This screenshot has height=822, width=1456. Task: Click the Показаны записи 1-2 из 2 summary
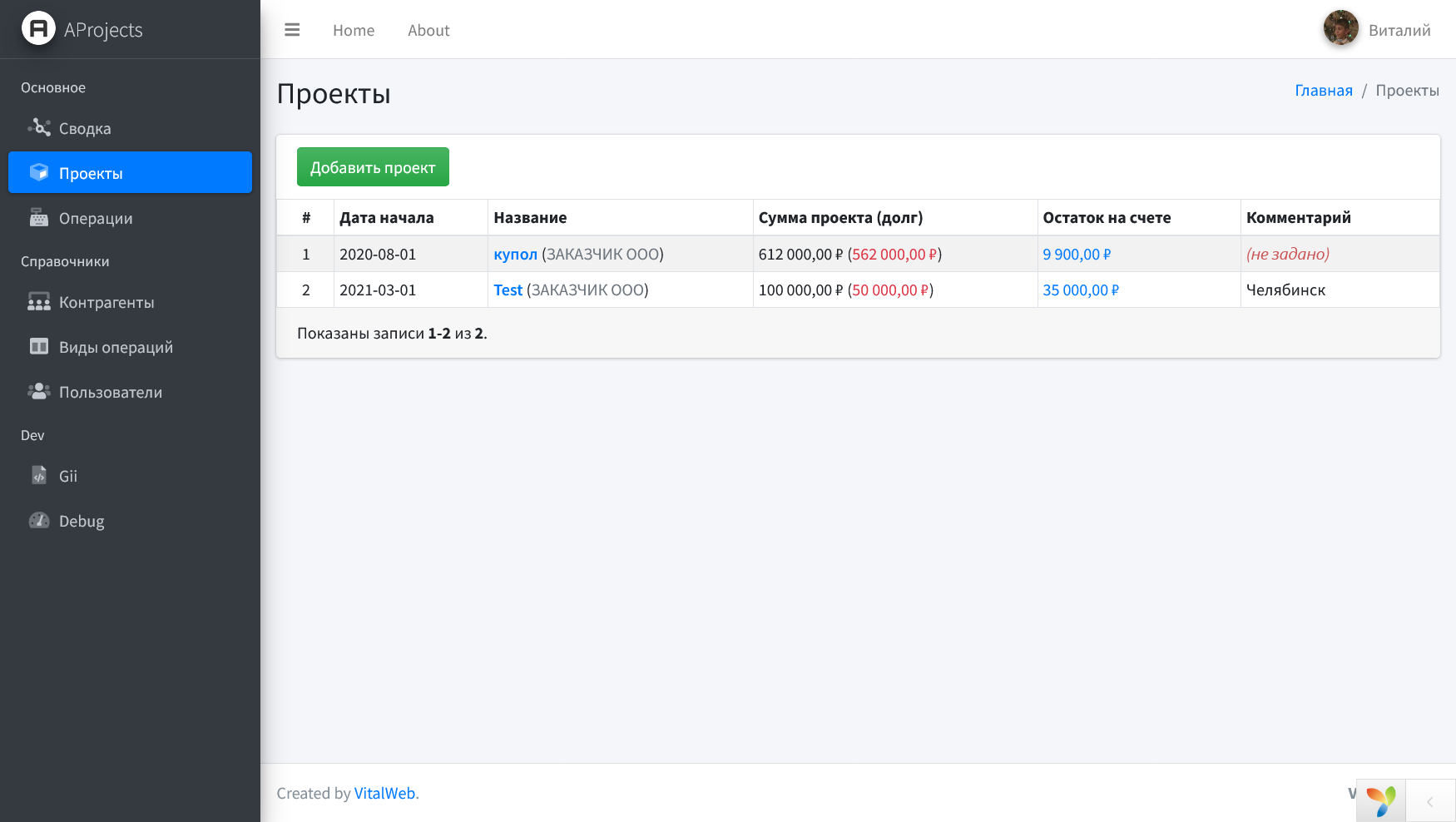click(x=392, y=333)
